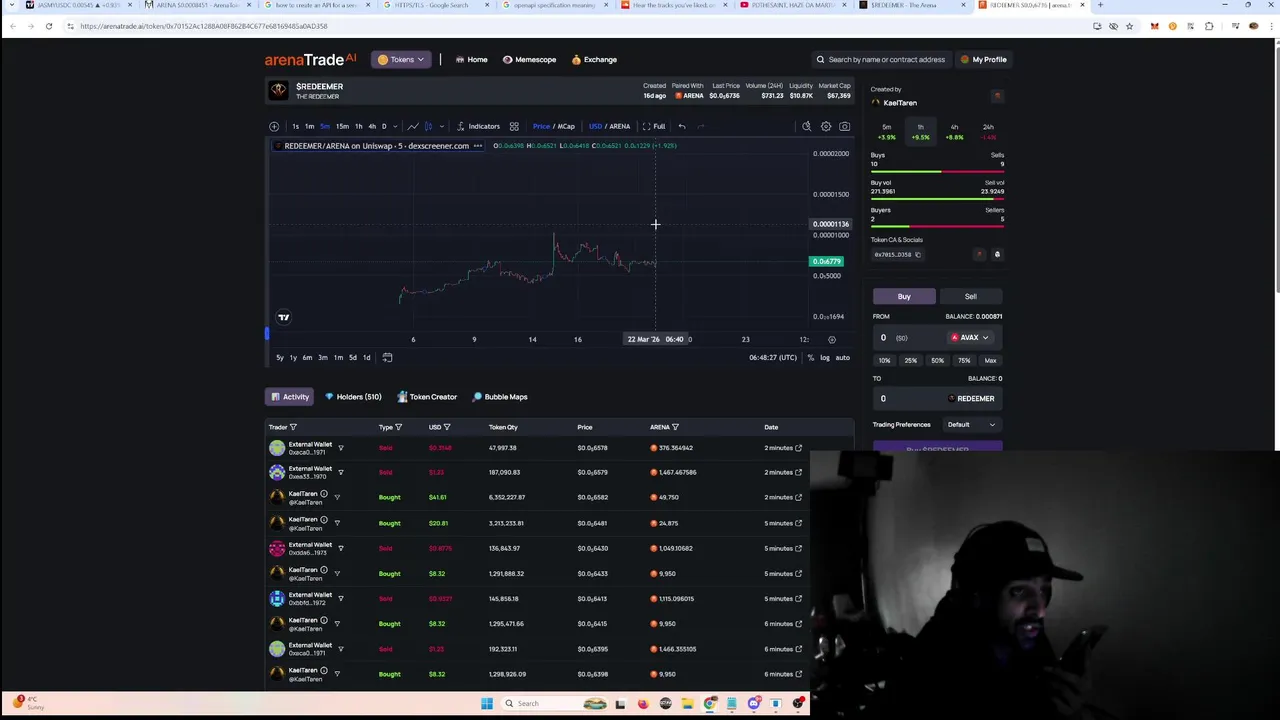This screenshot has width=1280, height=720.
Task: Toggle percentage scale on chart
Action: 811,357
